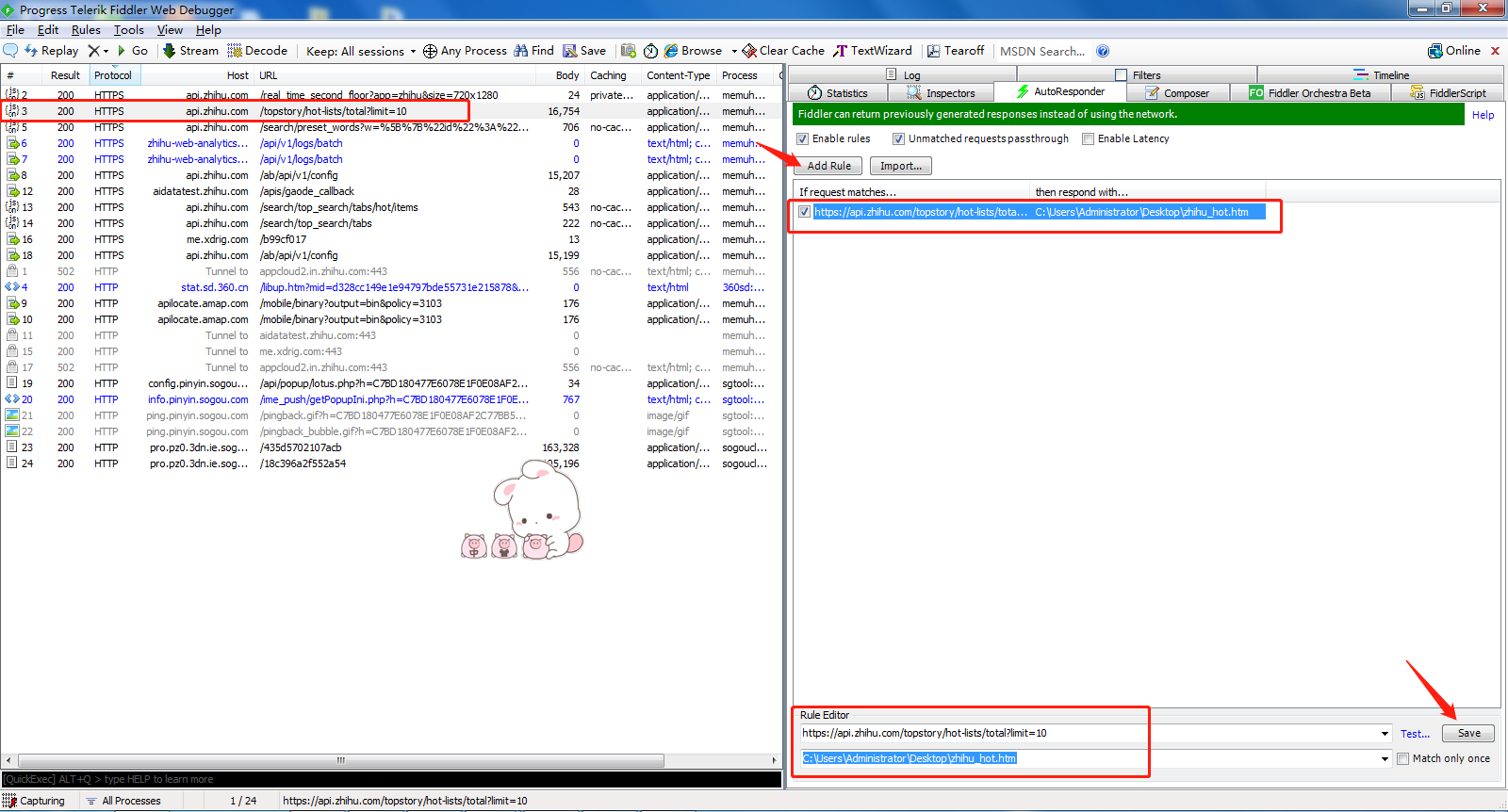
Task: Click Capturing indicator in status bar
Action: pyautogui.click(x=34, y=801)
